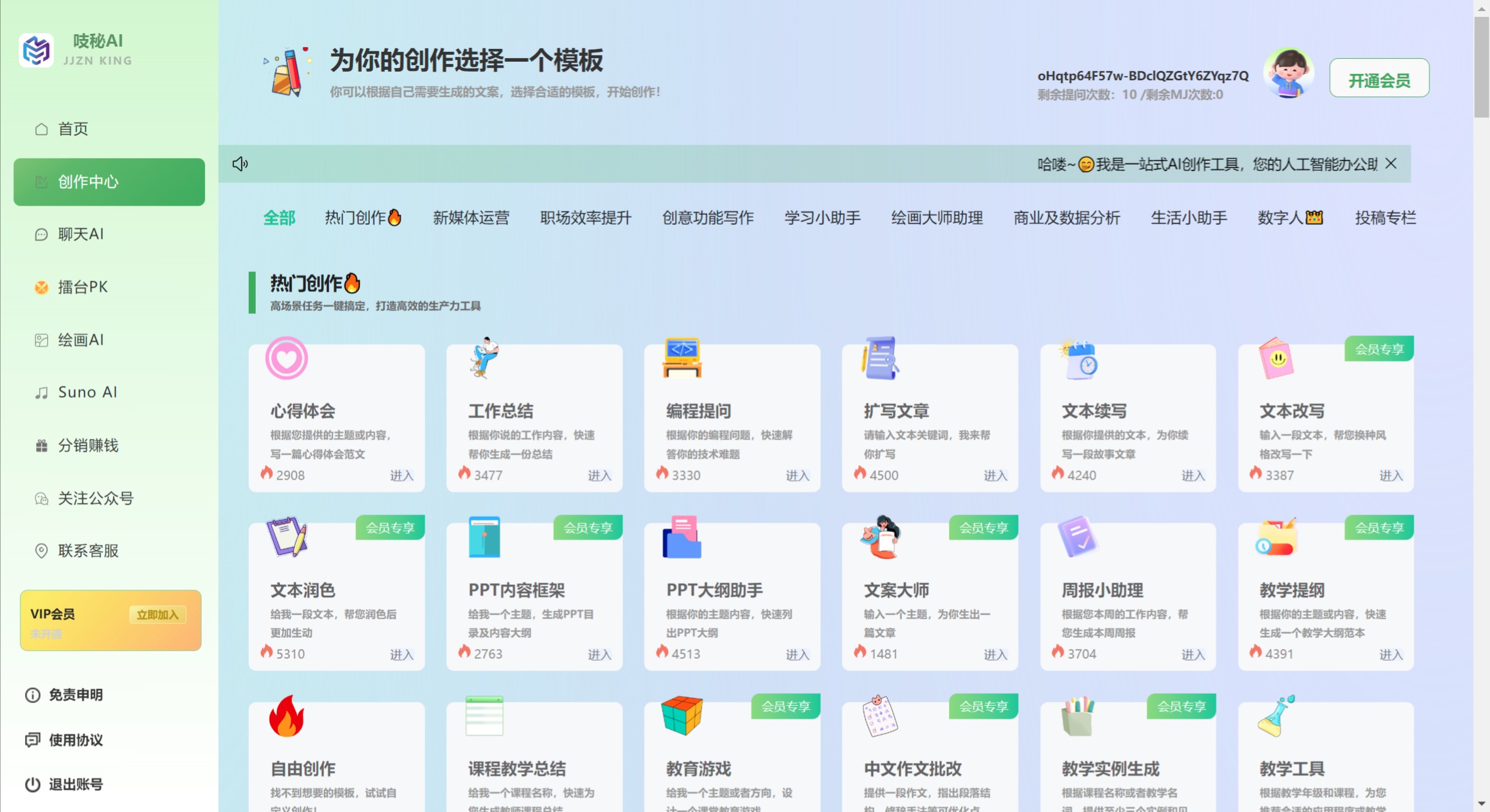Image resolution: width=1490 pixels, height=812 pixels.
Task: Open the 新媒体运营 category
Action: [471, 217]
